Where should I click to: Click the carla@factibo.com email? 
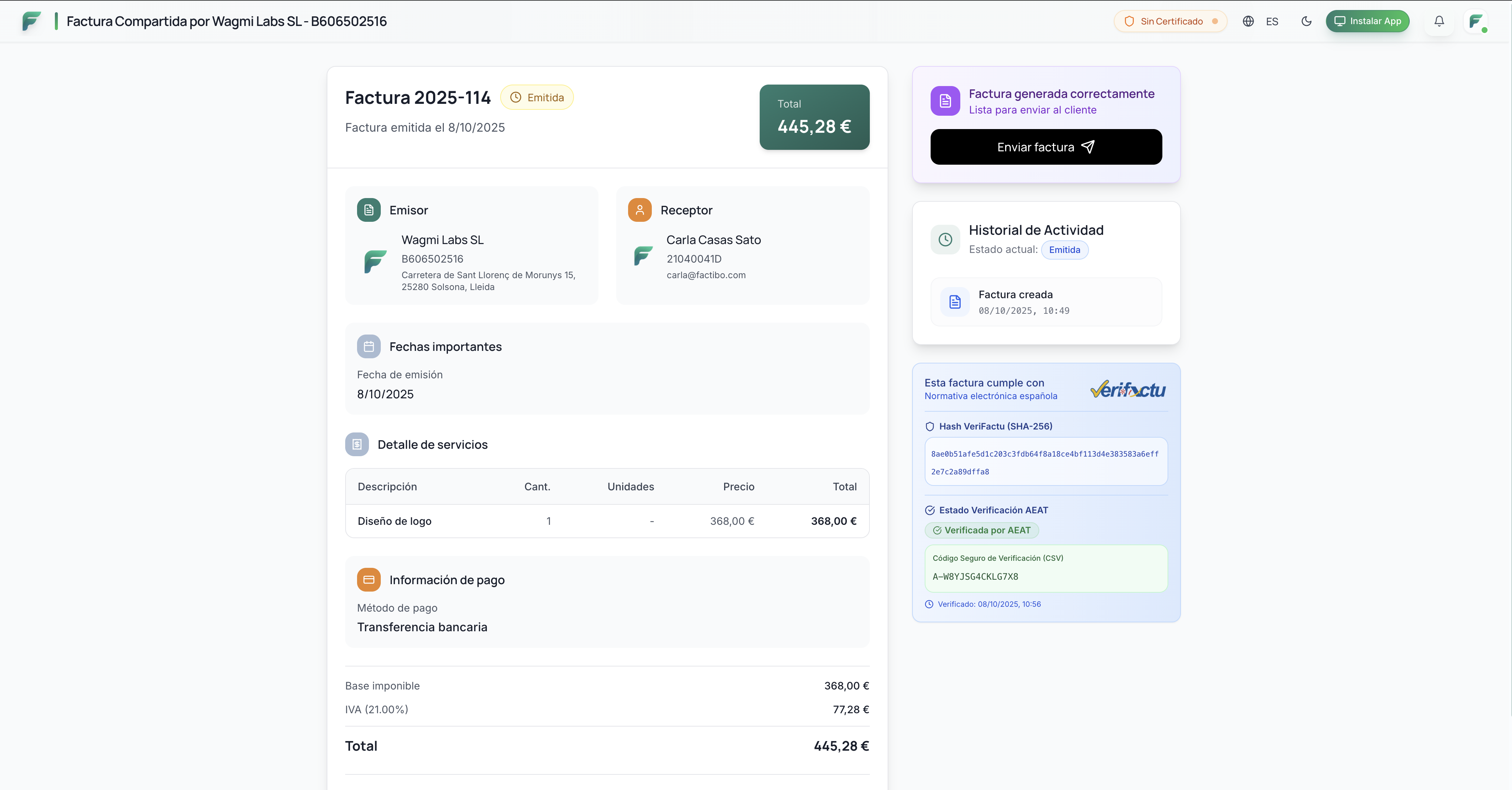[x=706, y=275]
